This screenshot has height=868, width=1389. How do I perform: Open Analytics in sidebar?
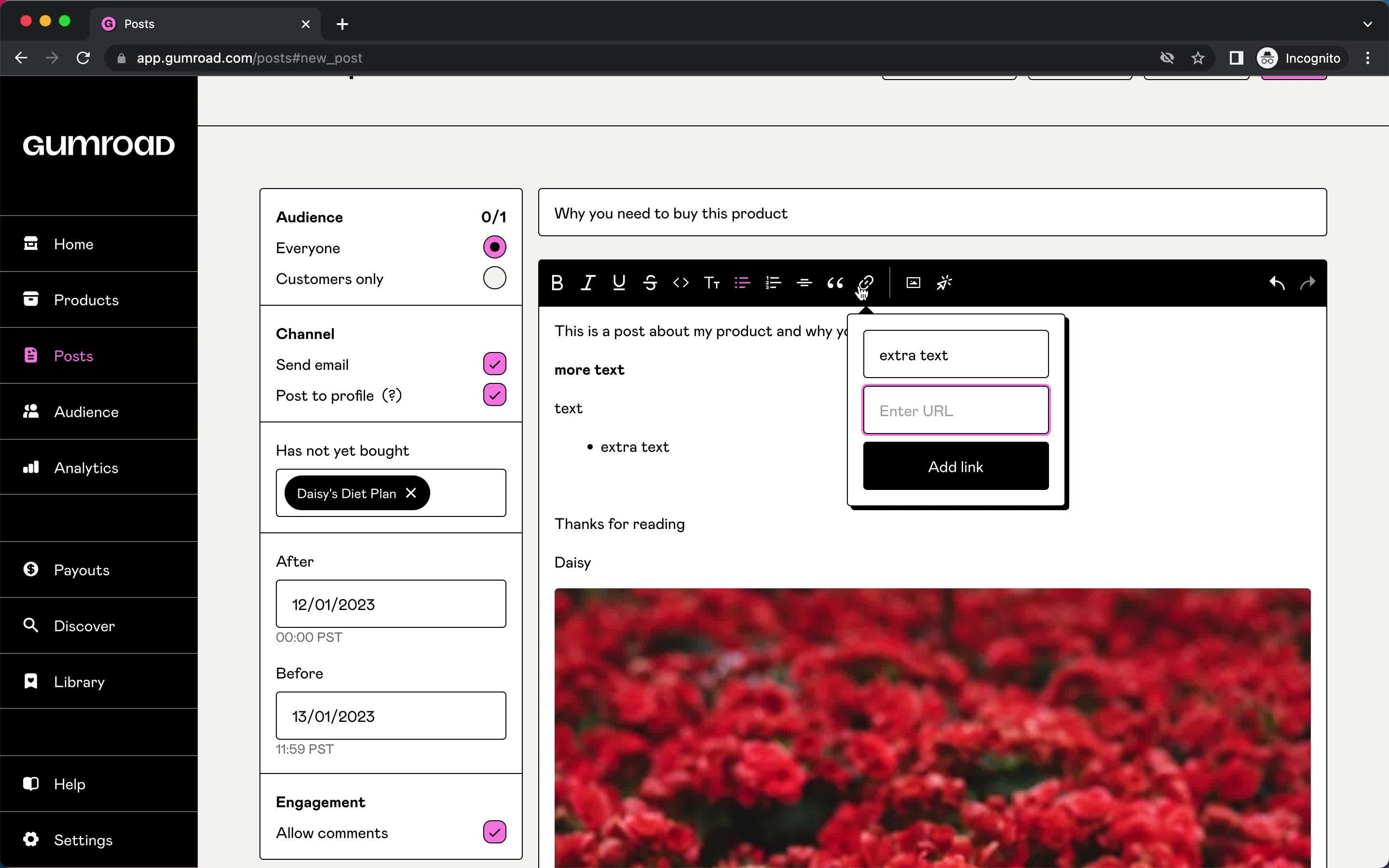point(99,468)
